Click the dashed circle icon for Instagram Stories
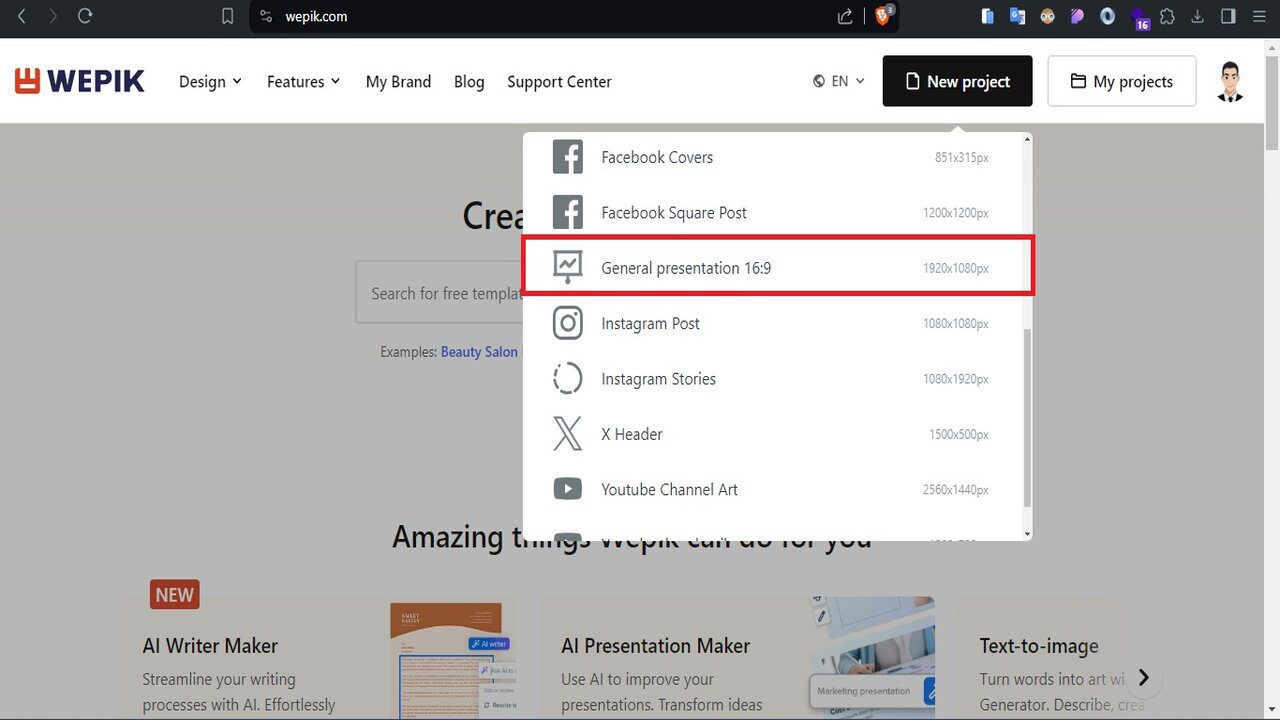1280x720 pixels. 568,378
